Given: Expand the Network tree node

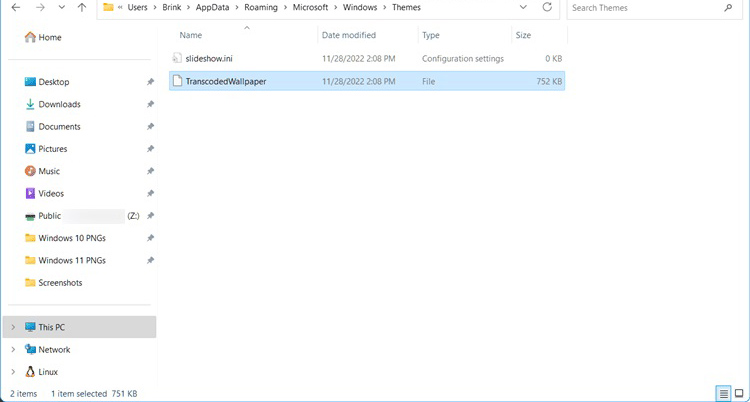Looking at the screenshot, I should click(x=12, y=350).
